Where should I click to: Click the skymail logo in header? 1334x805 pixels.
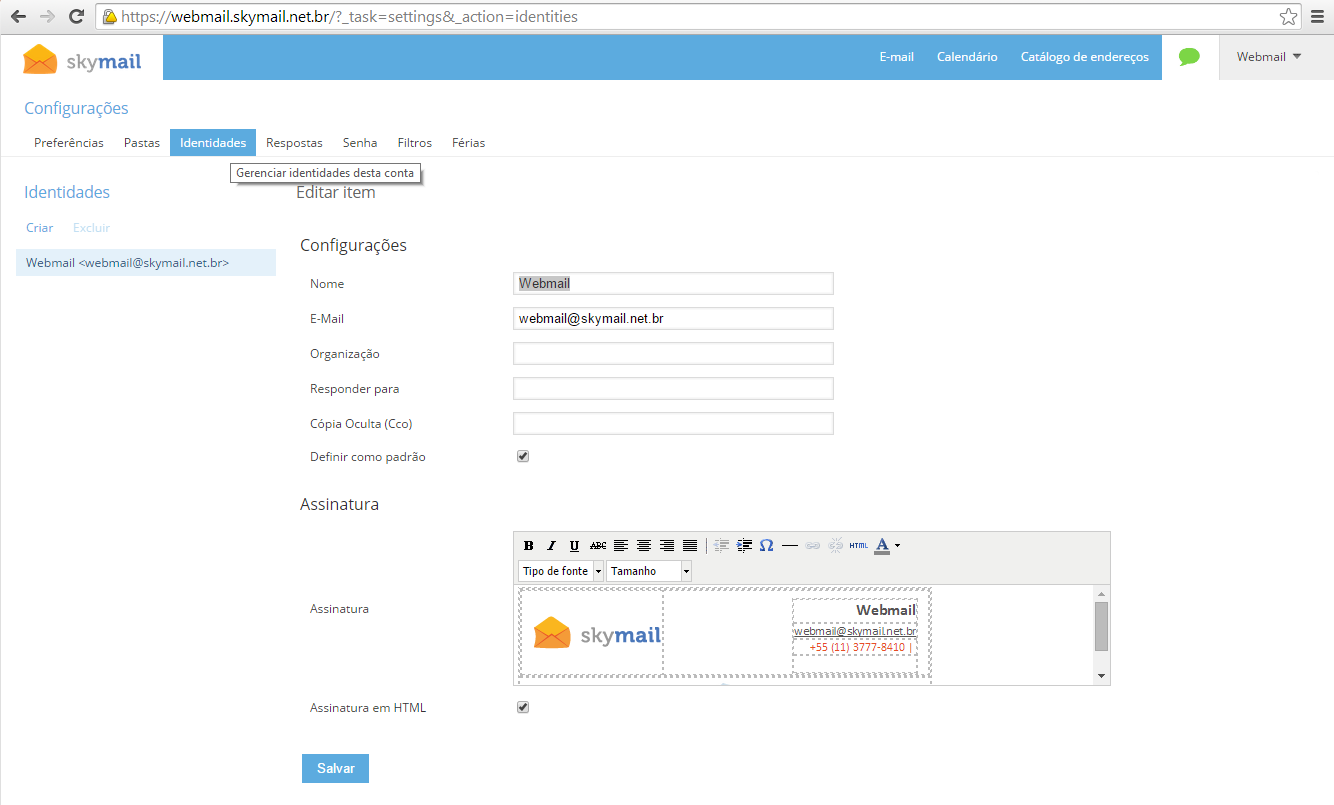82,60
